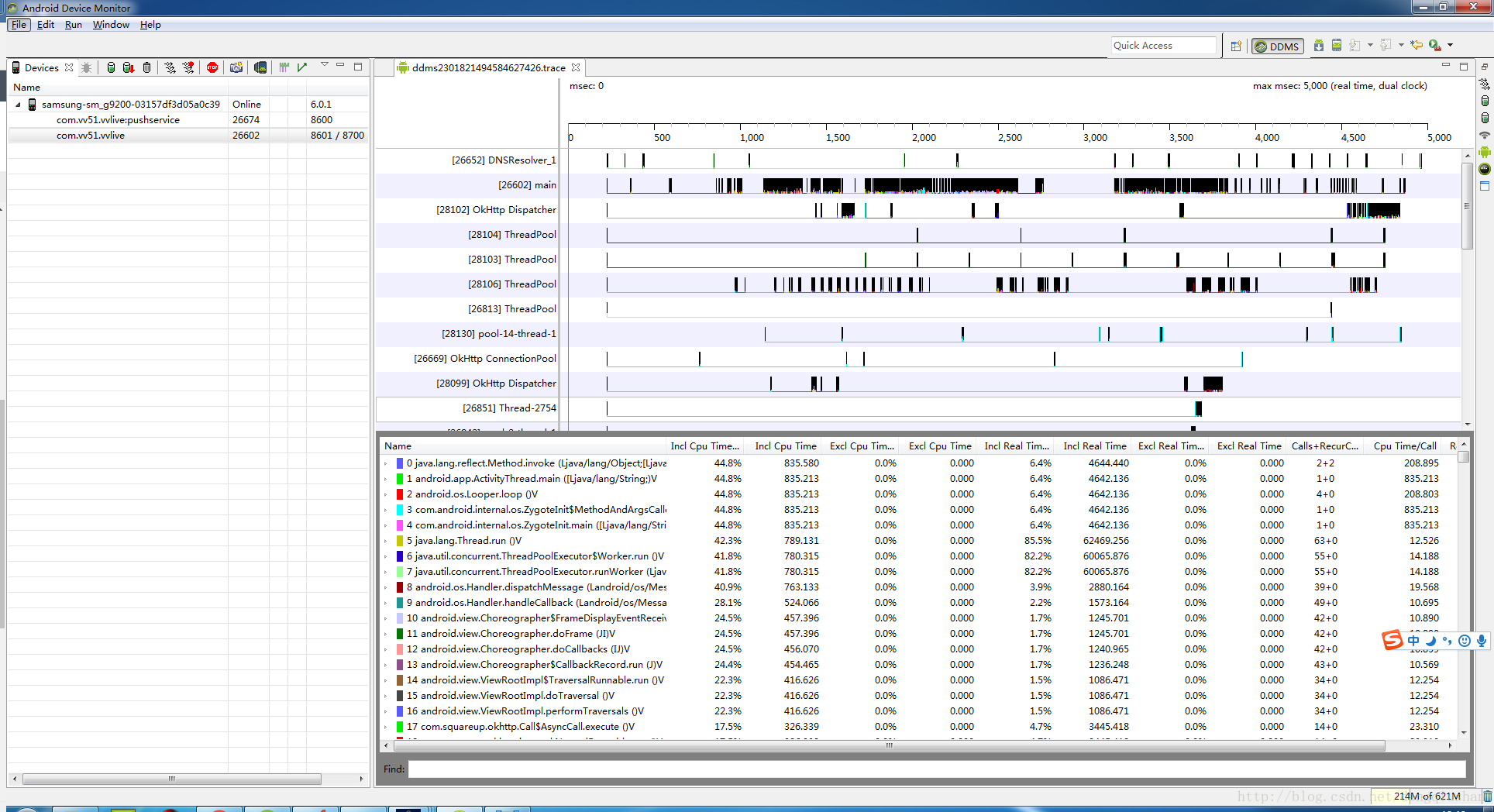Click the Last Edit Location arrow icon
Viewport: 1494px width, 812px height.
[1417, 45]
